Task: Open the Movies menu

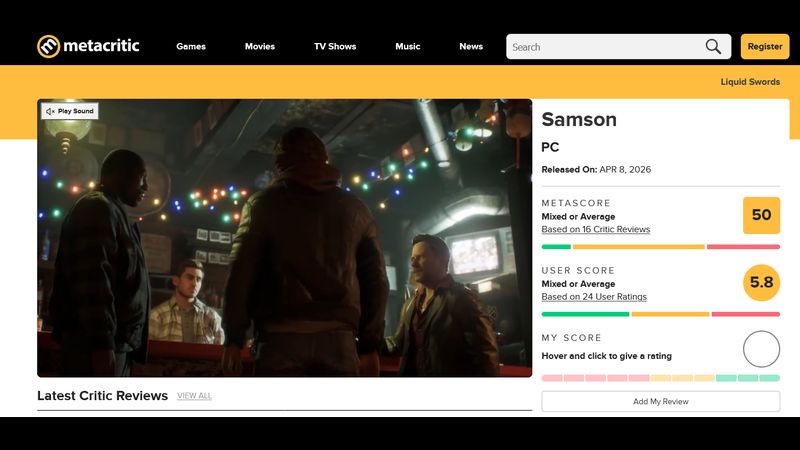Action: (260, 46)
